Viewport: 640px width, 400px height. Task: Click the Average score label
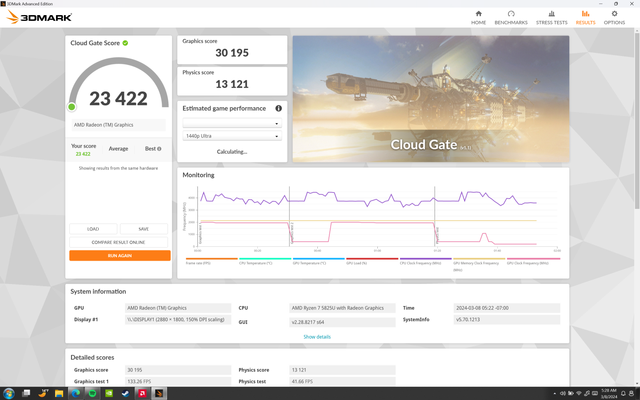[118, 149]
